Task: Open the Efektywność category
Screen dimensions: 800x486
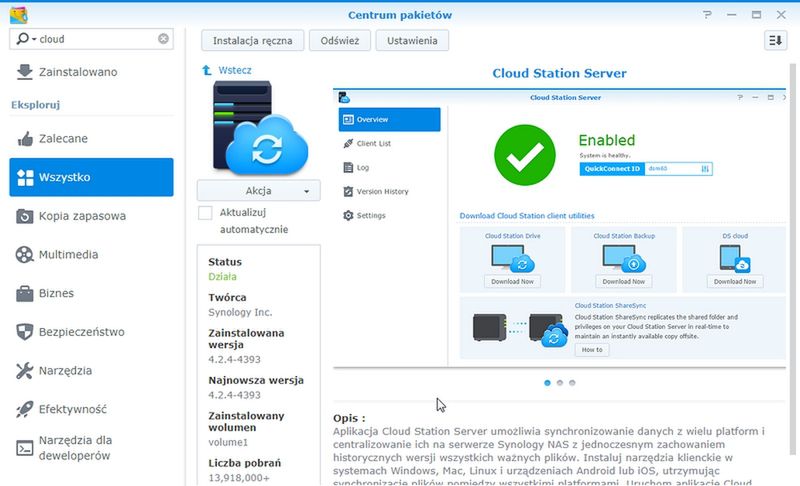Action: click(91, 409)
